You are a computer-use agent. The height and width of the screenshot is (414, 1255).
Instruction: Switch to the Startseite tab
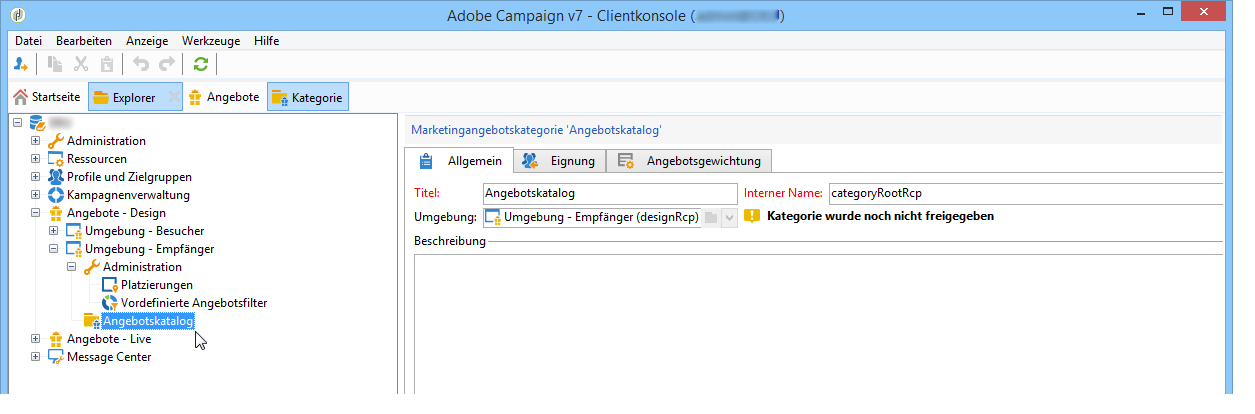click(46, 97)
